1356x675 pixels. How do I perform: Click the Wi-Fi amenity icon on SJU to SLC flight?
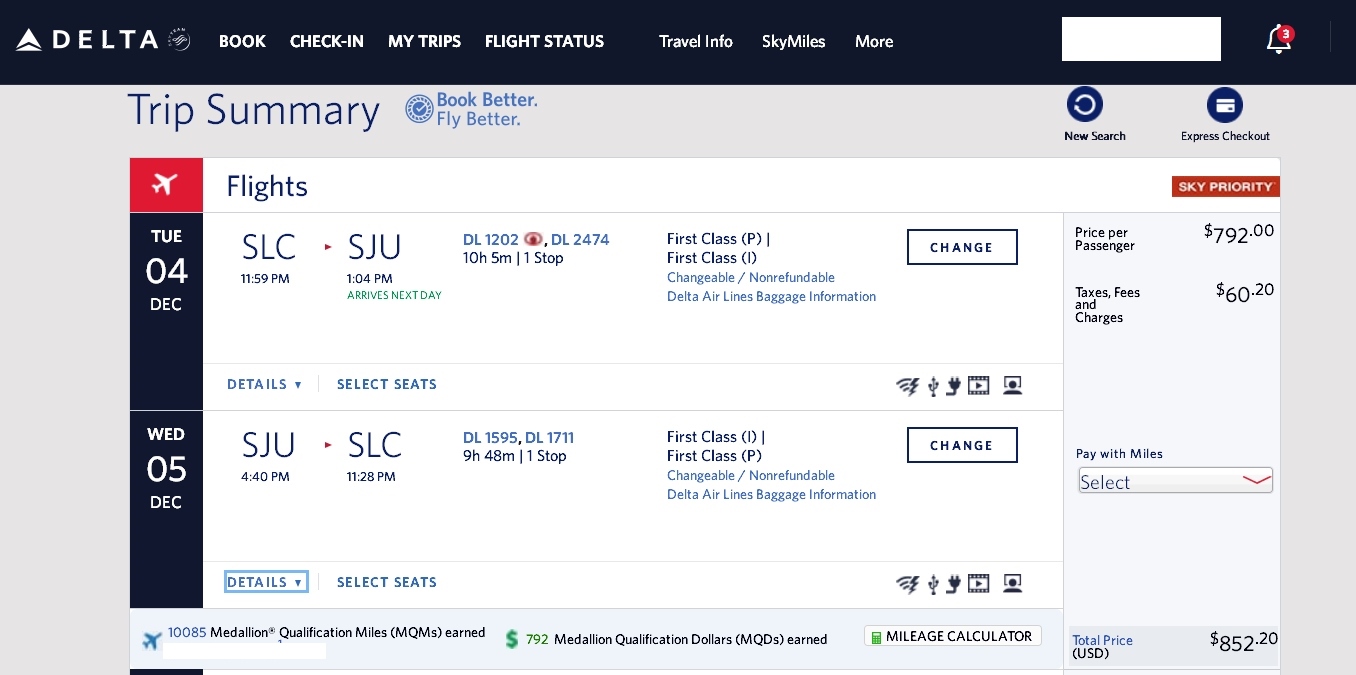[x=907, y=583]
